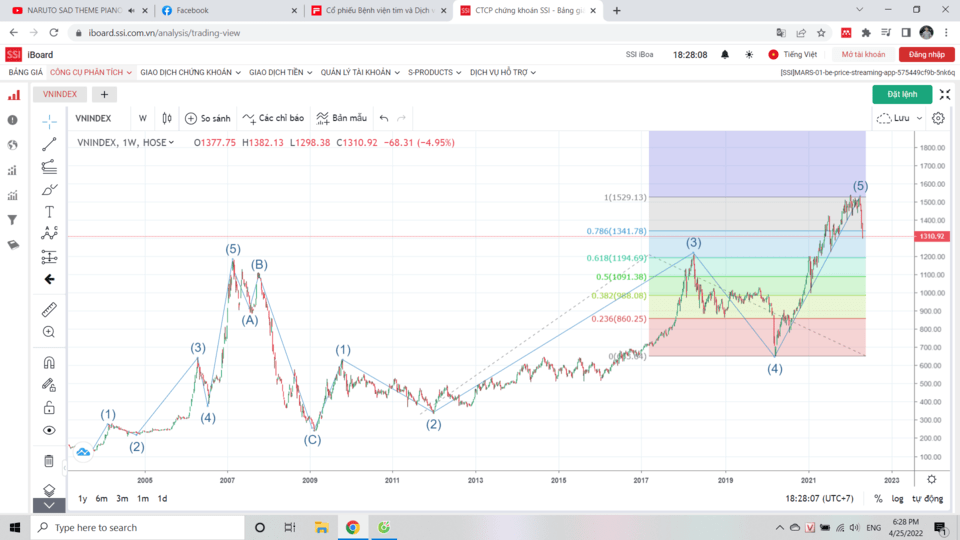This screenshot has width=960, height=540.
Task: Lock all drawing tools
Action: (x=49, y=408)
